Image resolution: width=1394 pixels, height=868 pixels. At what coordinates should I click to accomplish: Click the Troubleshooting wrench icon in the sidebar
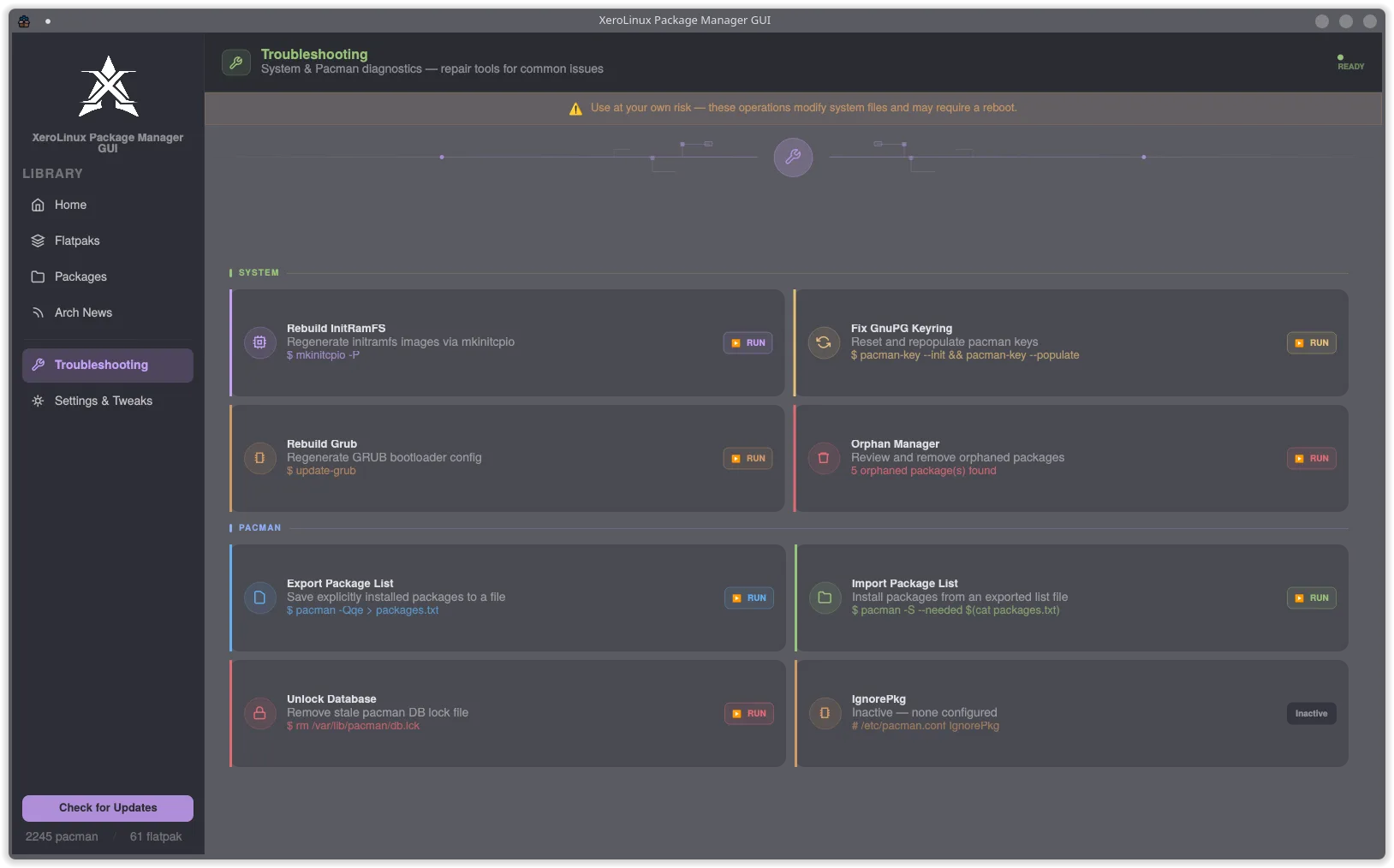click(x=38, y=365)
